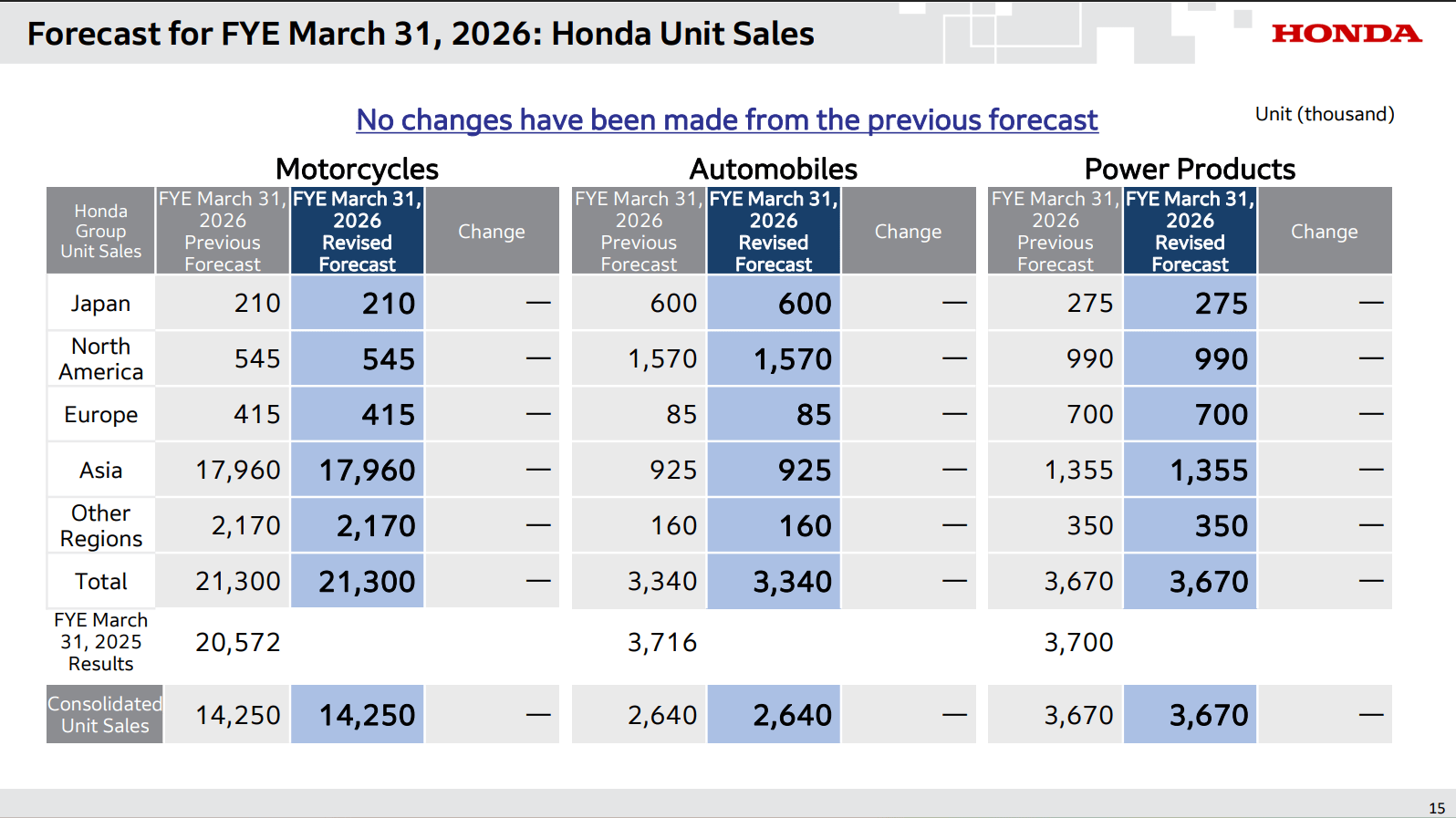This screenshot has height=818, width=1456.
Task: Click the Total automobiles revised value 3,340
Action: click(x=792, y=582)
